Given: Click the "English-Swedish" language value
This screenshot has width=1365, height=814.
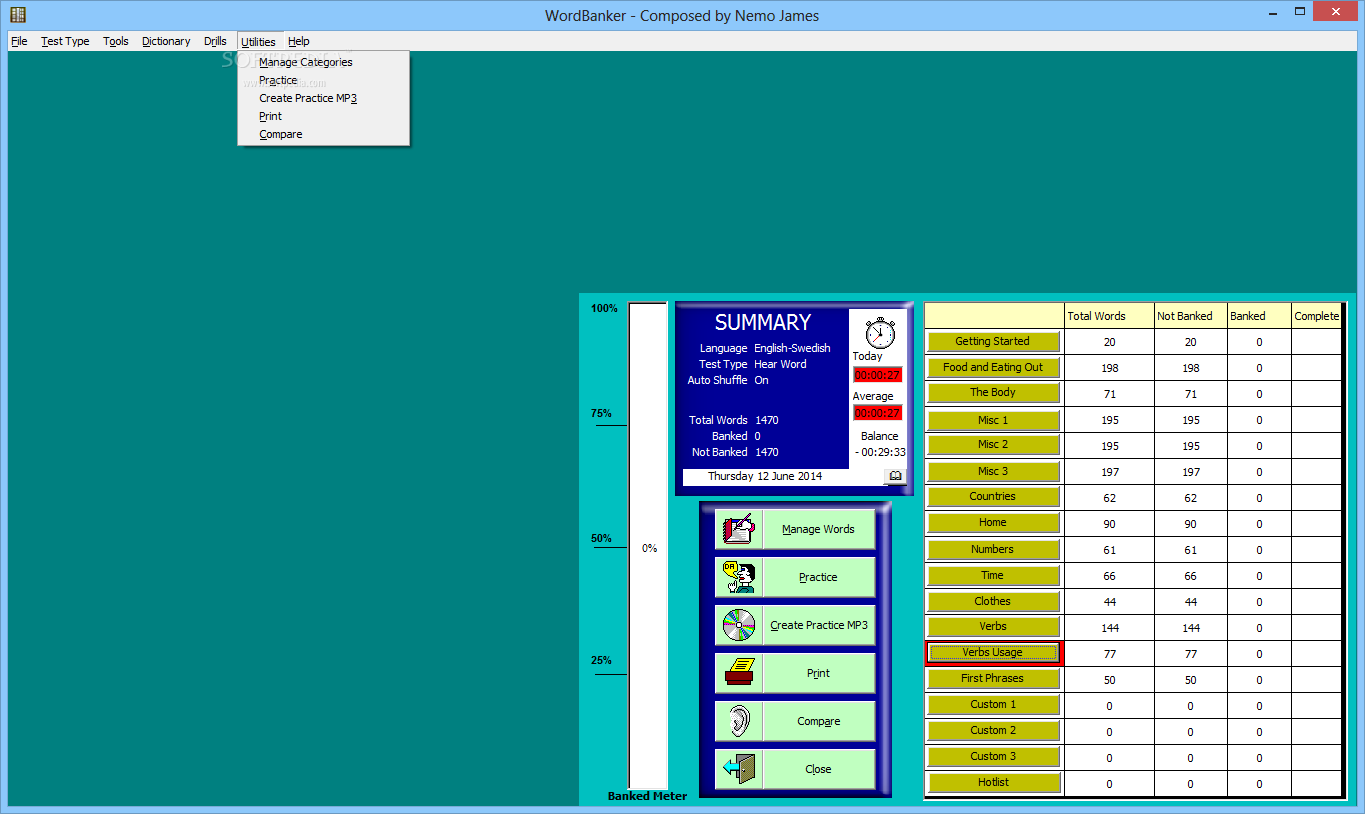Looking at the screenshot, I should point(792,348).
